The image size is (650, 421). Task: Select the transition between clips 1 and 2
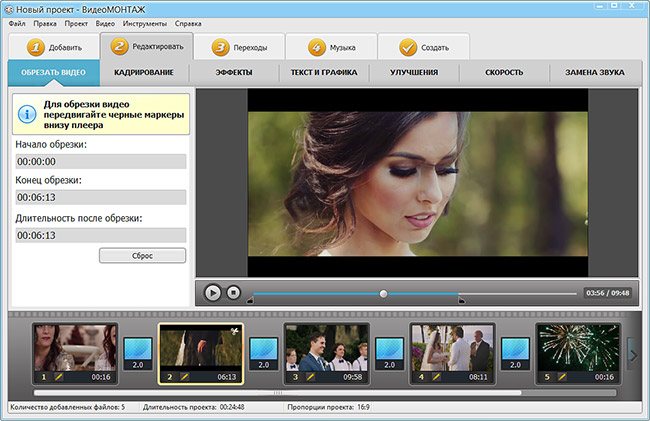coord(138,353)
